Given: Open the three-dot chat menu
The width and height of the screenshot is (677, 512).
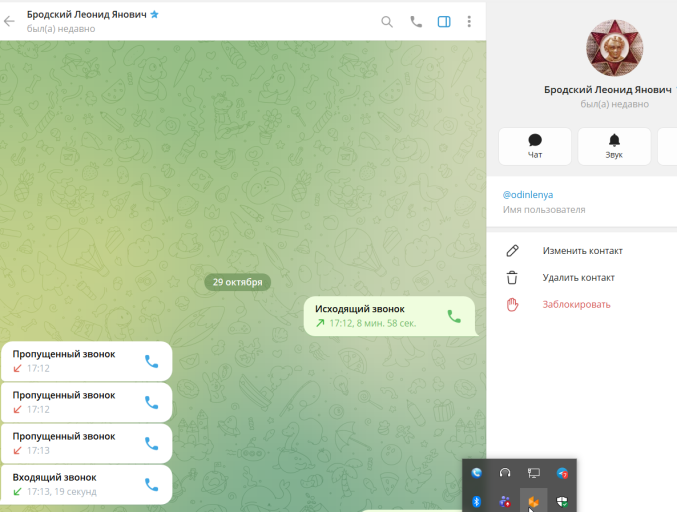Looking at the screenshot, I should 469,22.
